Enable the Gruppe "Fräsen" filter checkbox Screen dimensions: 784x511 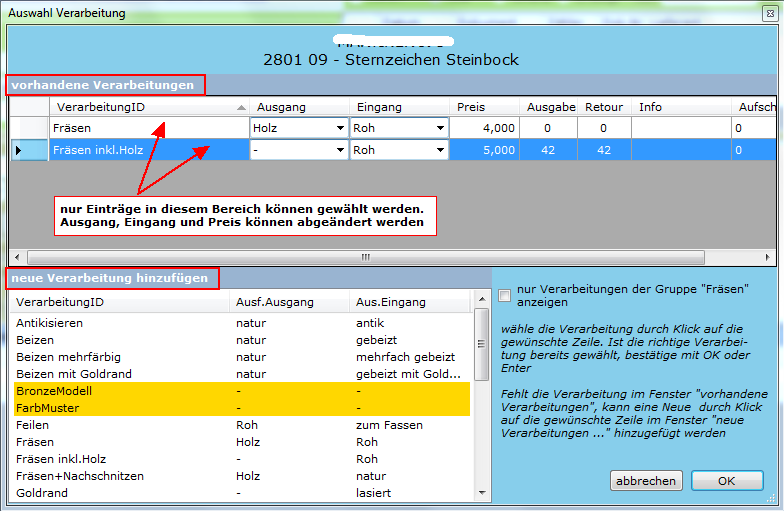pos(505,295)
